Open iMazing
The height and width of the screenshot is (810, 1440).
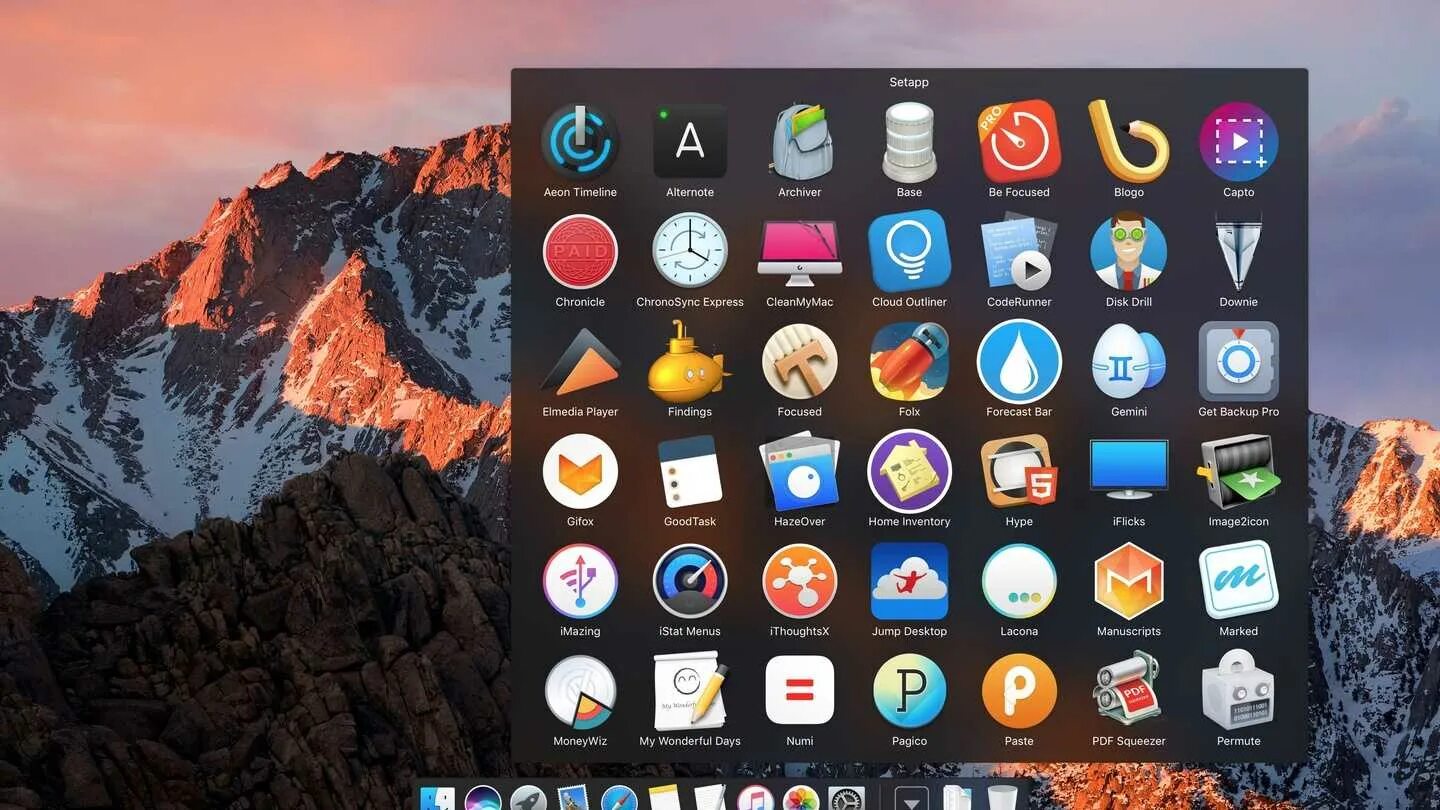click(580, 582)
